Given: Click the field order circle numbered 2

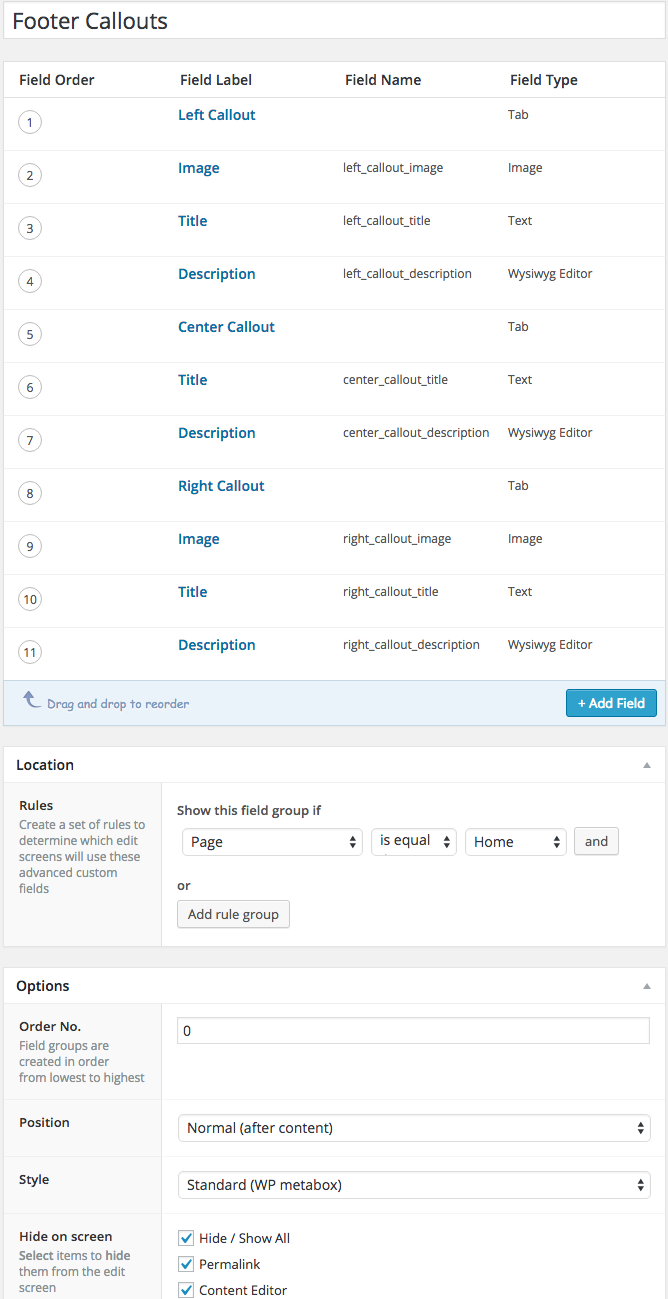Looking at the screenshot, I should (30, 176).
